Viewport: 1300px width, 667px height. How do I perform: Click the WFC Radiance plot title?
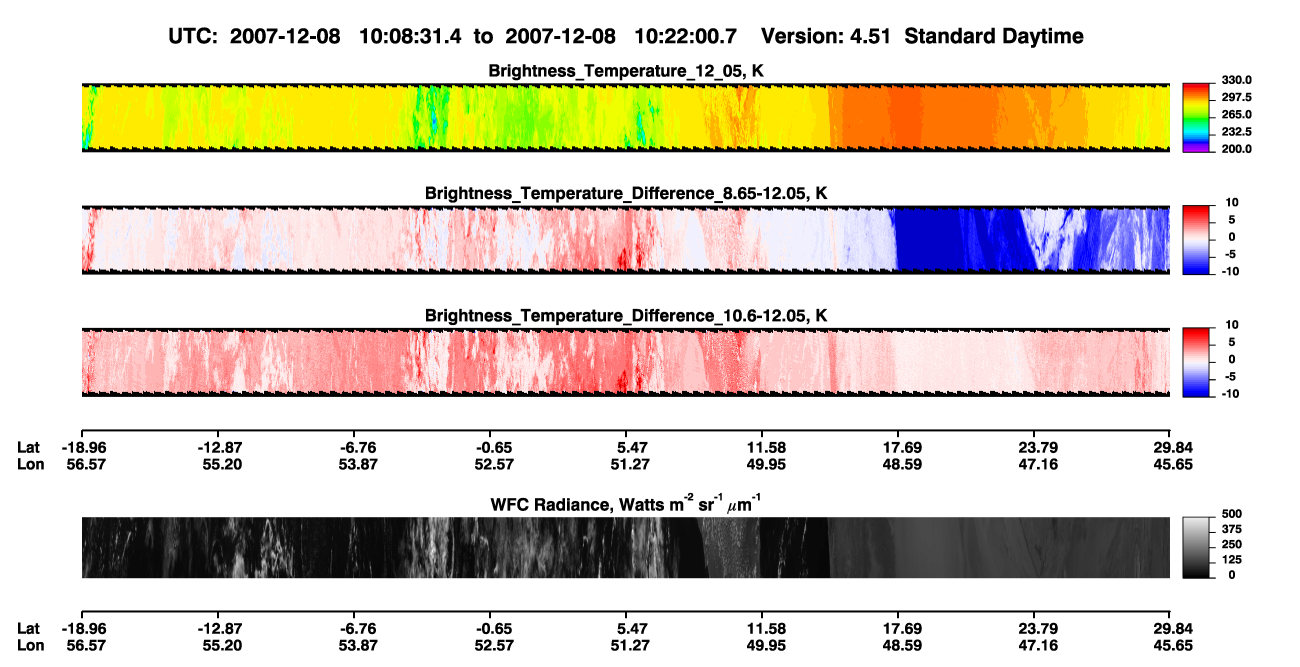[x=626, y=502]
